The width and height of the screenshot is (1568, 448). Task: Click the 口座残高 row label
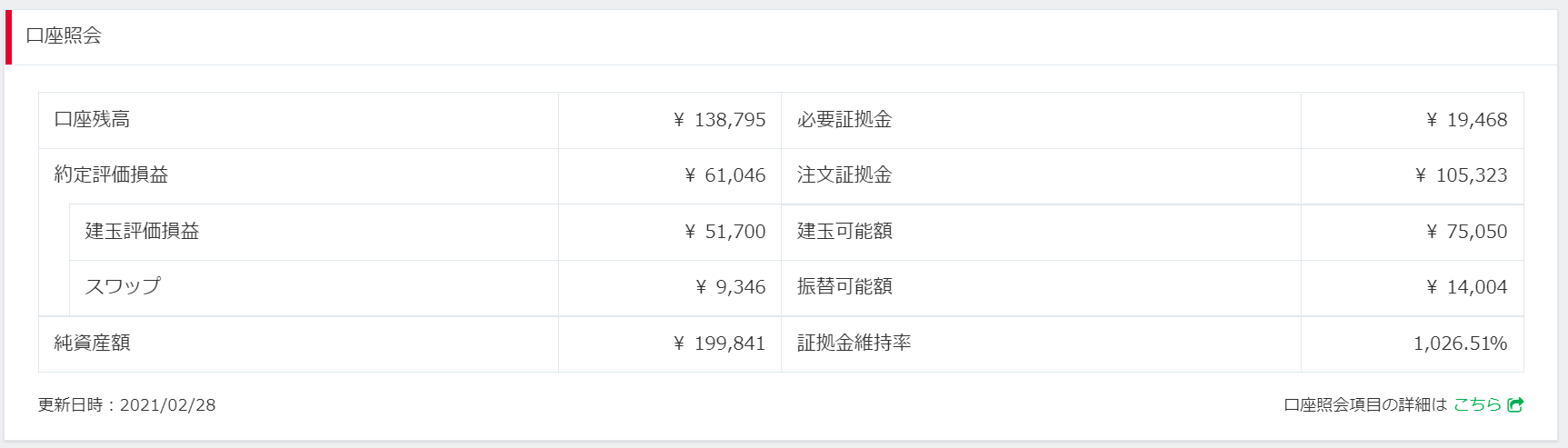(x=92, y=120)
